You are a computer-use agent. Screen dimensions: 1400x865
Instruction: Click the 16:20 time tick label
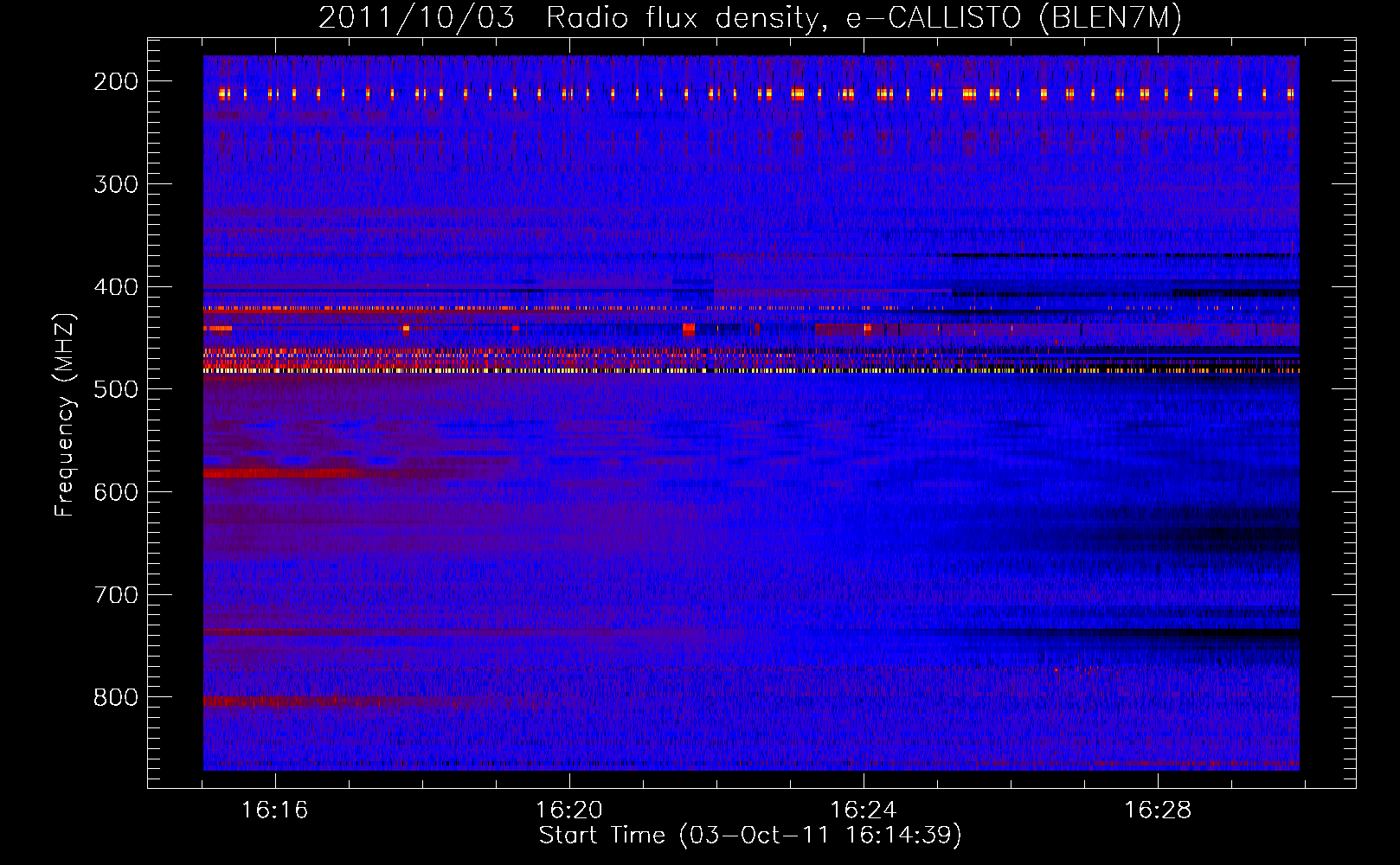(x=568, y=811)
